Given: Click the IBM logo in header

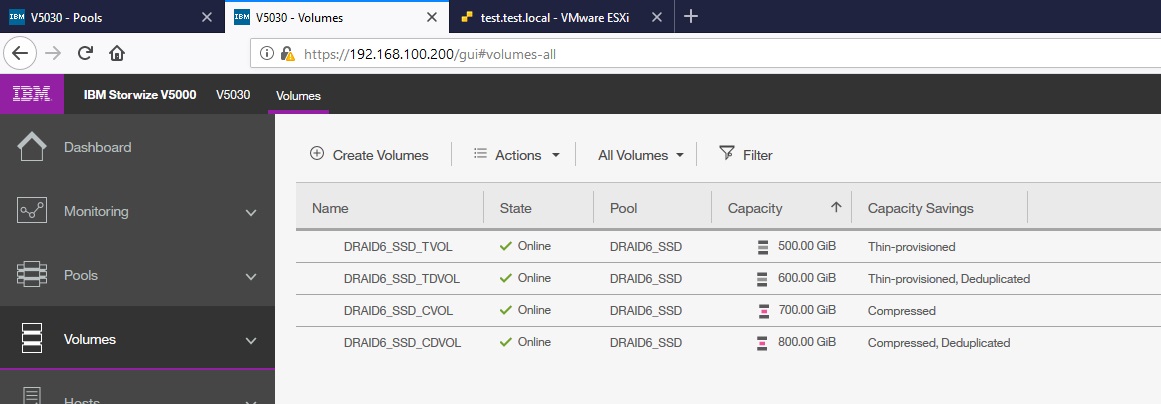Looking at the screenshot, I should [34, 95].
